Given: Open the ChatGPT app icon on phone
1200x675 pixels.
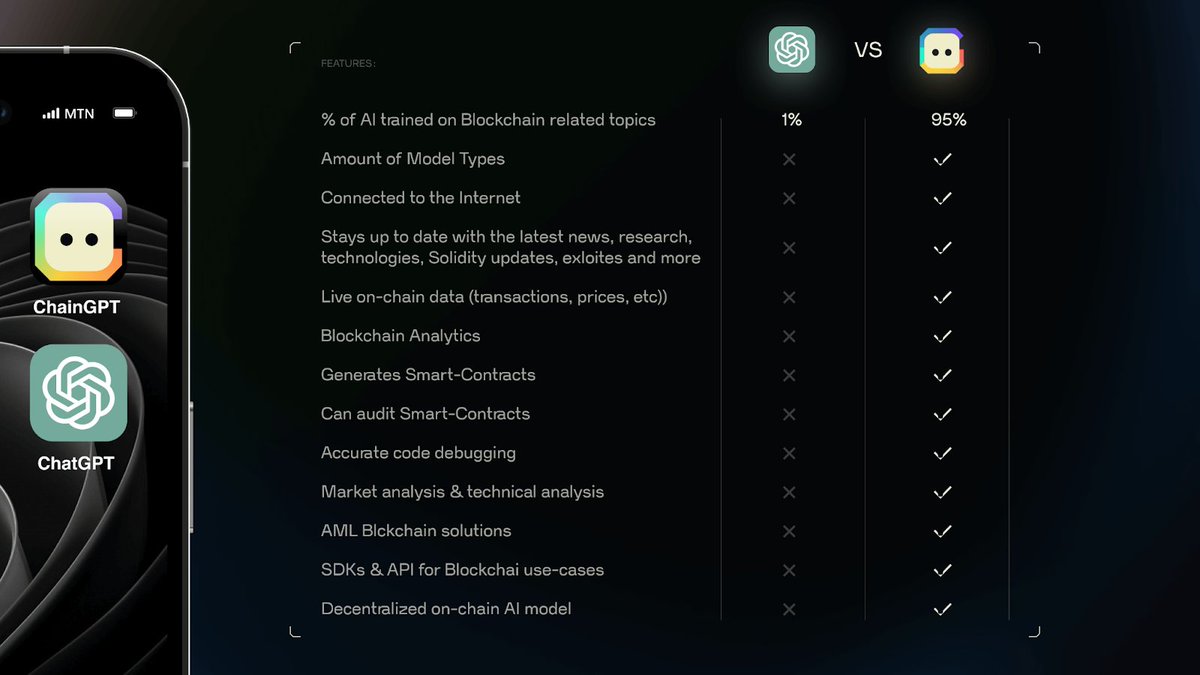Looking at the screenshot, I should click(78, 393).
